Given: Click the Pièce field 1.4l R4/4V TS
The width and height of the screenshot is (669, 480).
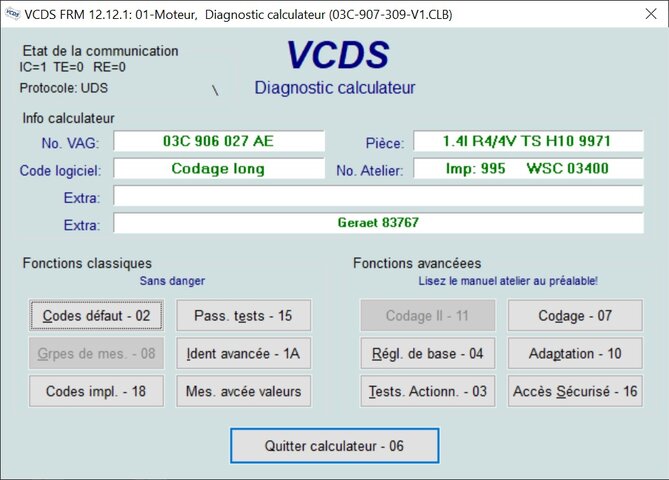Looking at the screenshot, I should point(528,141).
